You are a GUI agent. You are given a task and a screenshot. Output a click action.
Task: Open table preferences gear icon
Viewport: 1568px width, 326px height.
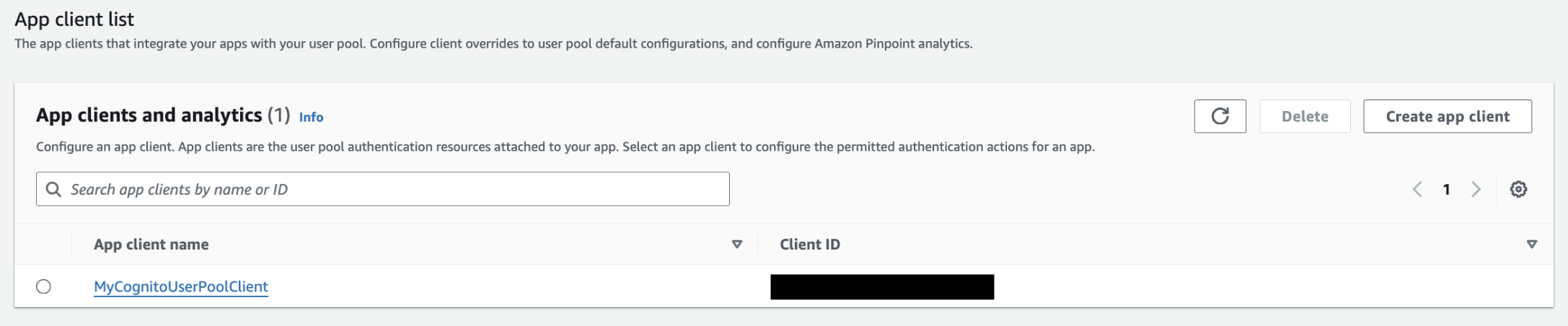[1518, 189]
